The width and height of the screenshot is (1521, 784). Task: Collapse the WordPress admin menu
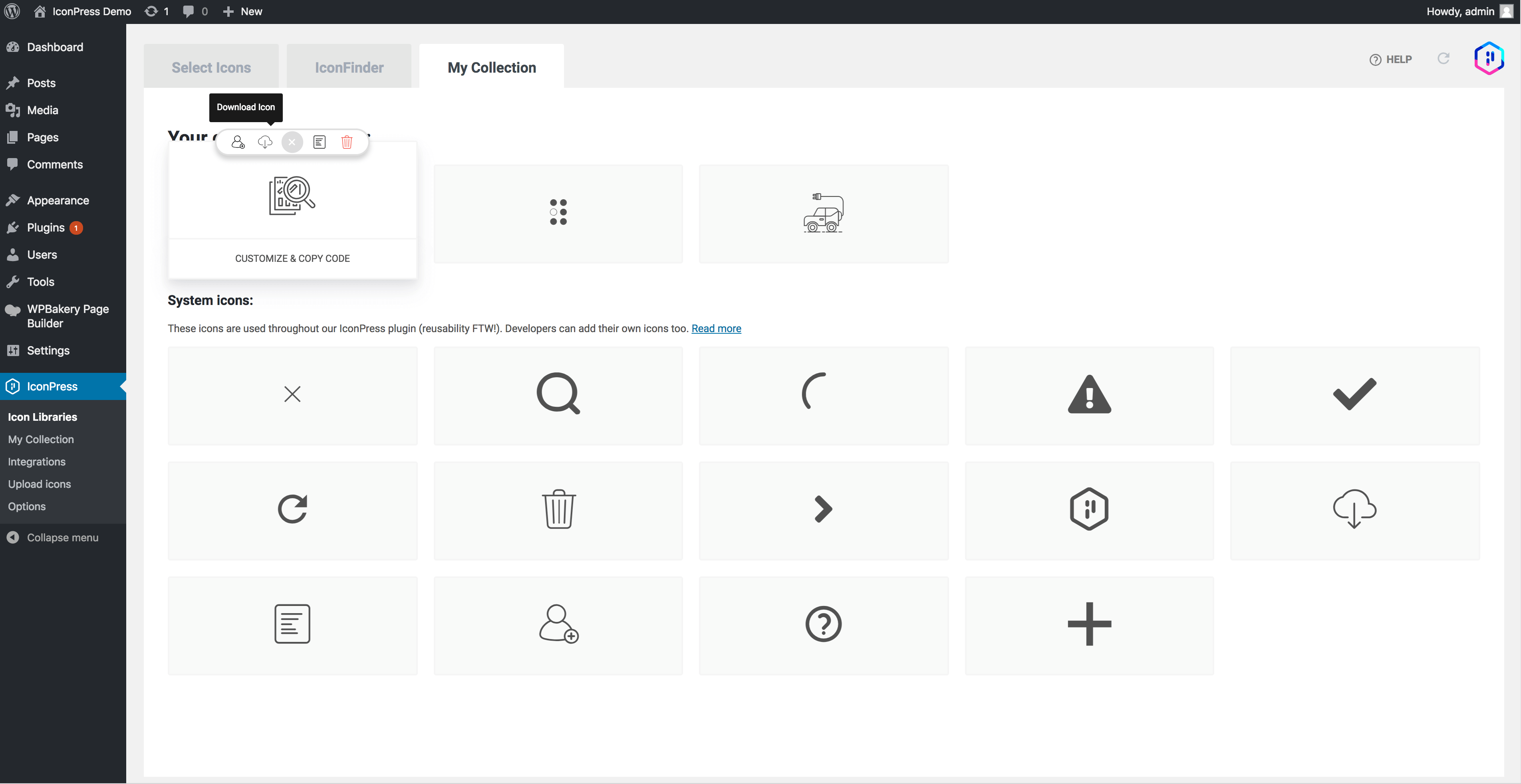[62, 537]
